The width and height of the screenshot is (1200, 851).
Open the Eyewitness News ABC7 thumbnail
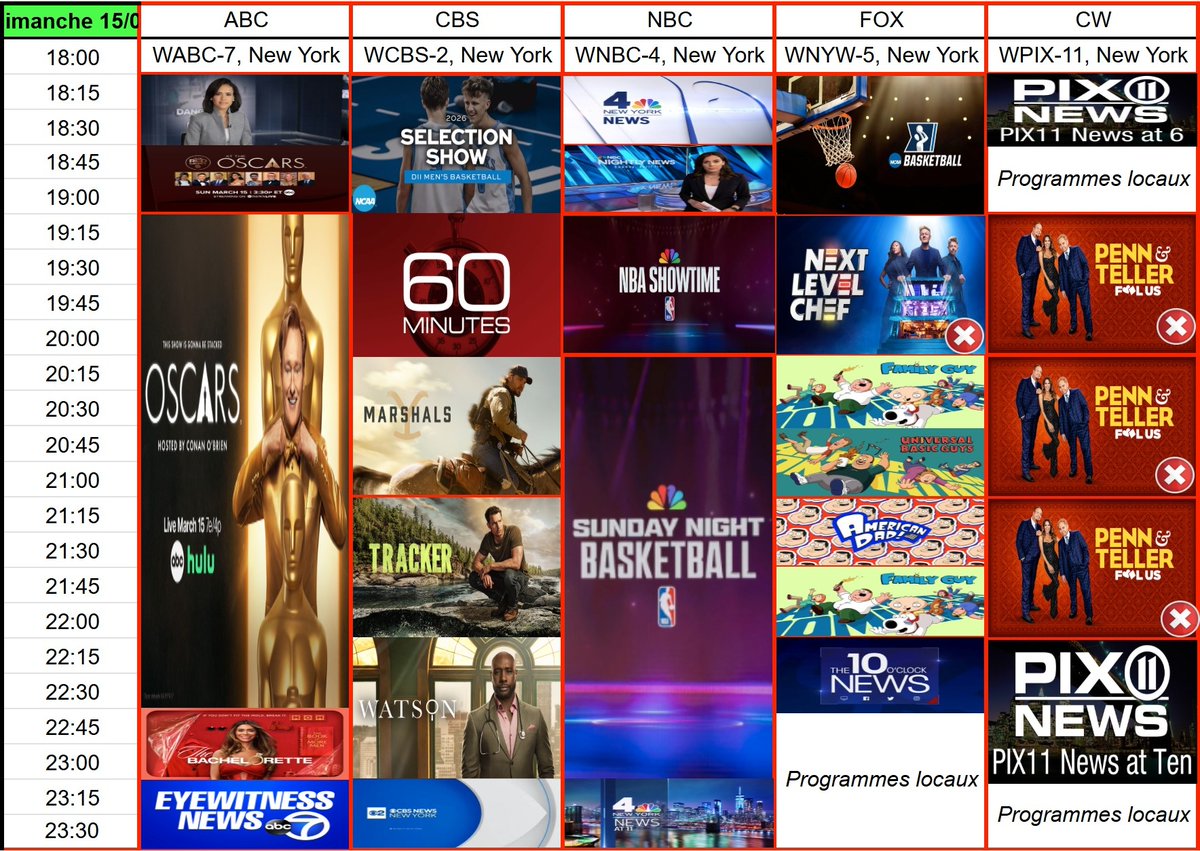point(245,813)
